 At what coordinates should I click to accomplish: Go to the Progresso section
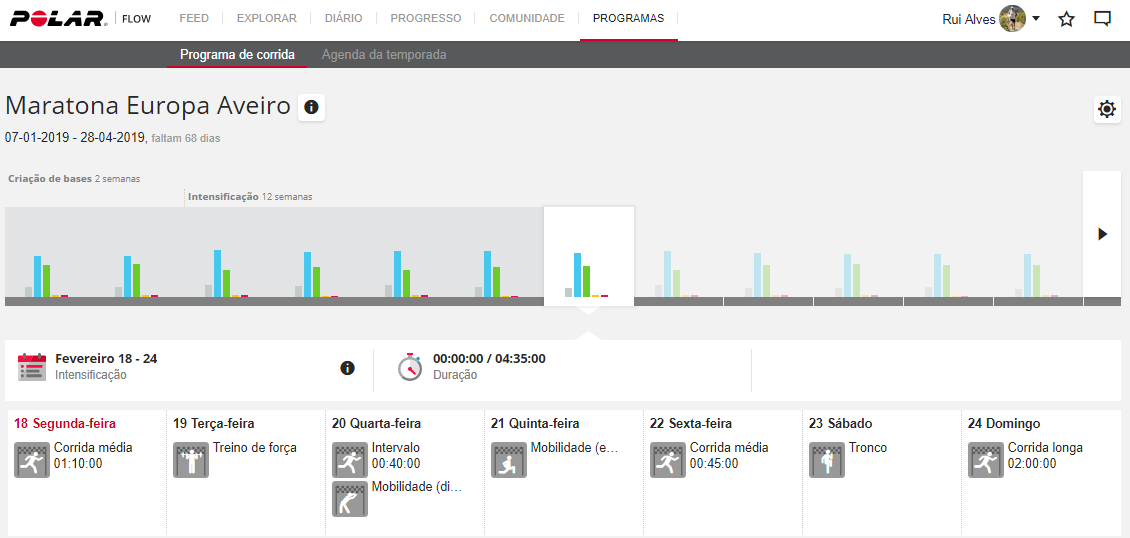tap(426, 18)
